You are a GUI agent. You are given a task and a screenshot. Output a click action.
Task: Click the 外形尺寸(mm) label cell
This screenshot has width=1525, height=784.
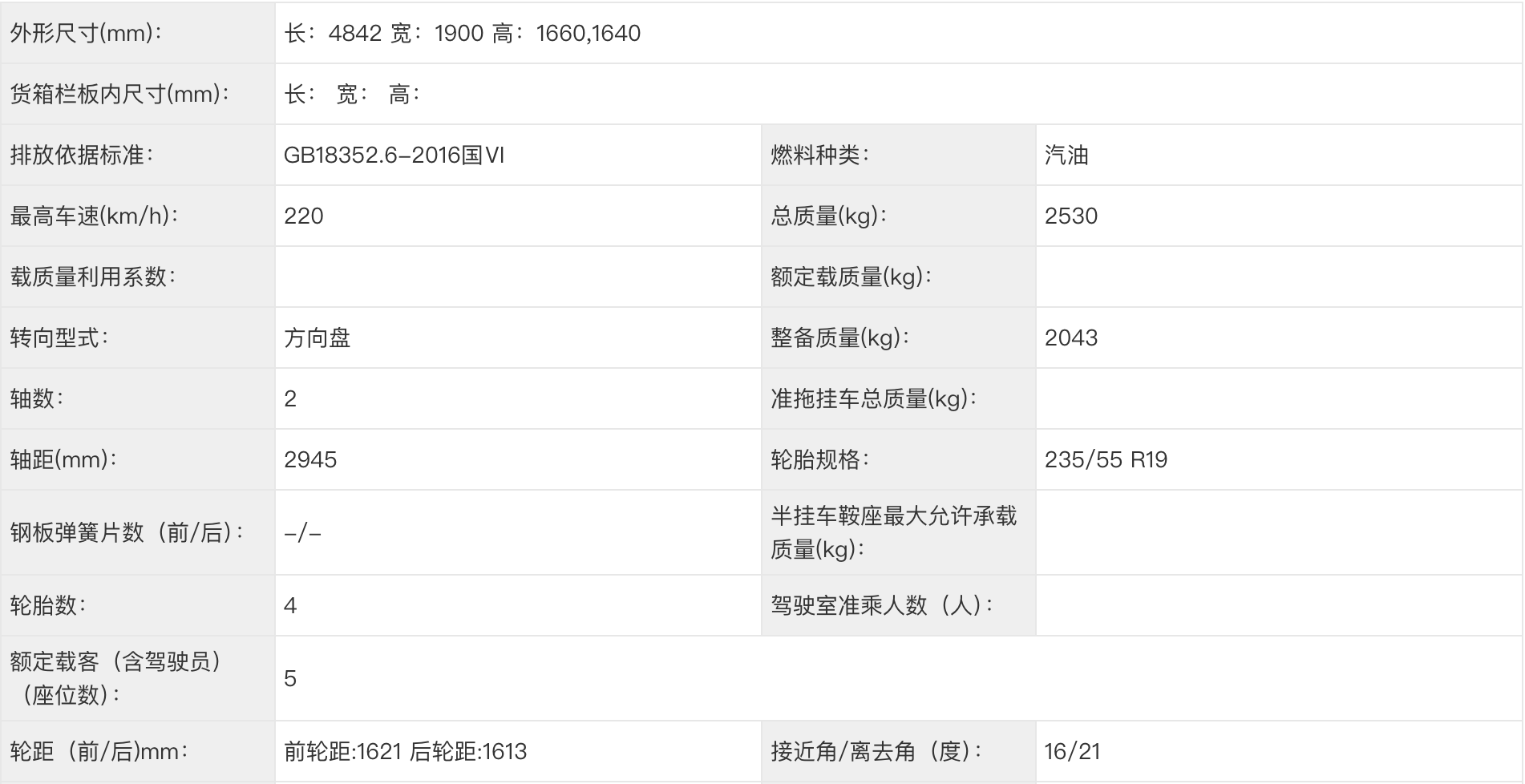(x=137, y=33)
